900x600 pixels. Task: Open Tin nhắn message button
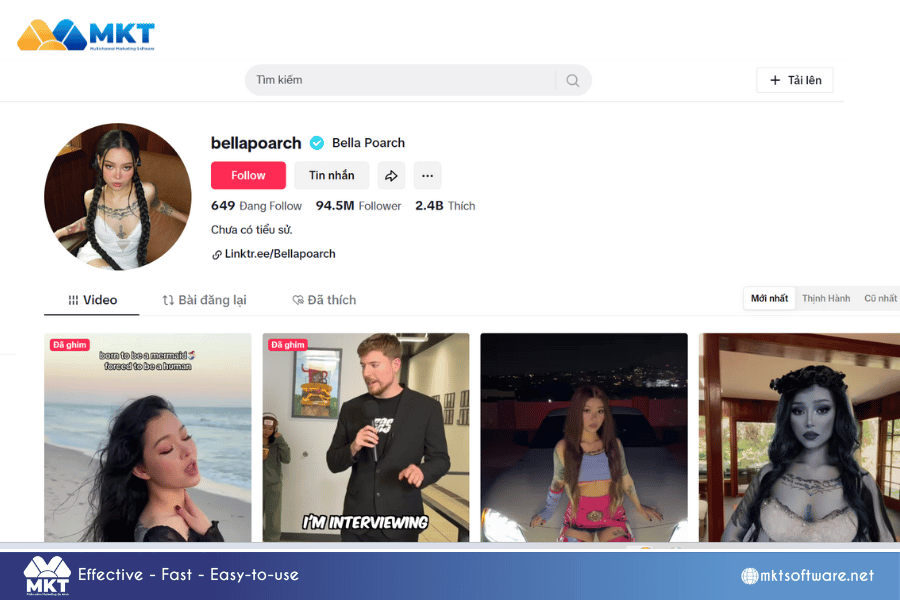pyautogui.click(x=332, y=176)
